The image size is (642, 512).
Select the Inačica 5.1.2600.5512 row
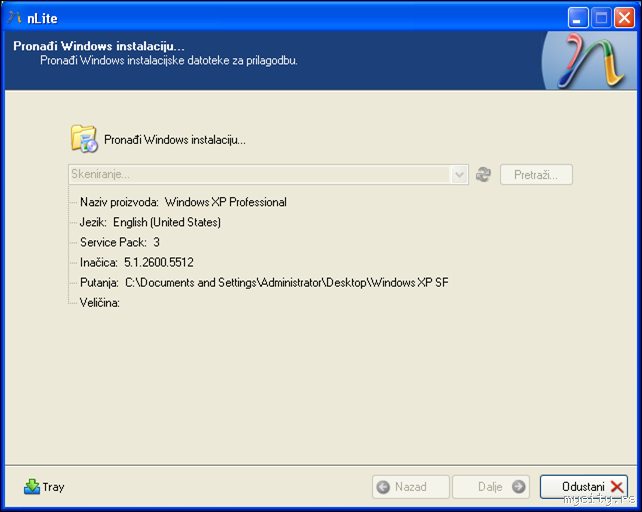click(136, 262)
